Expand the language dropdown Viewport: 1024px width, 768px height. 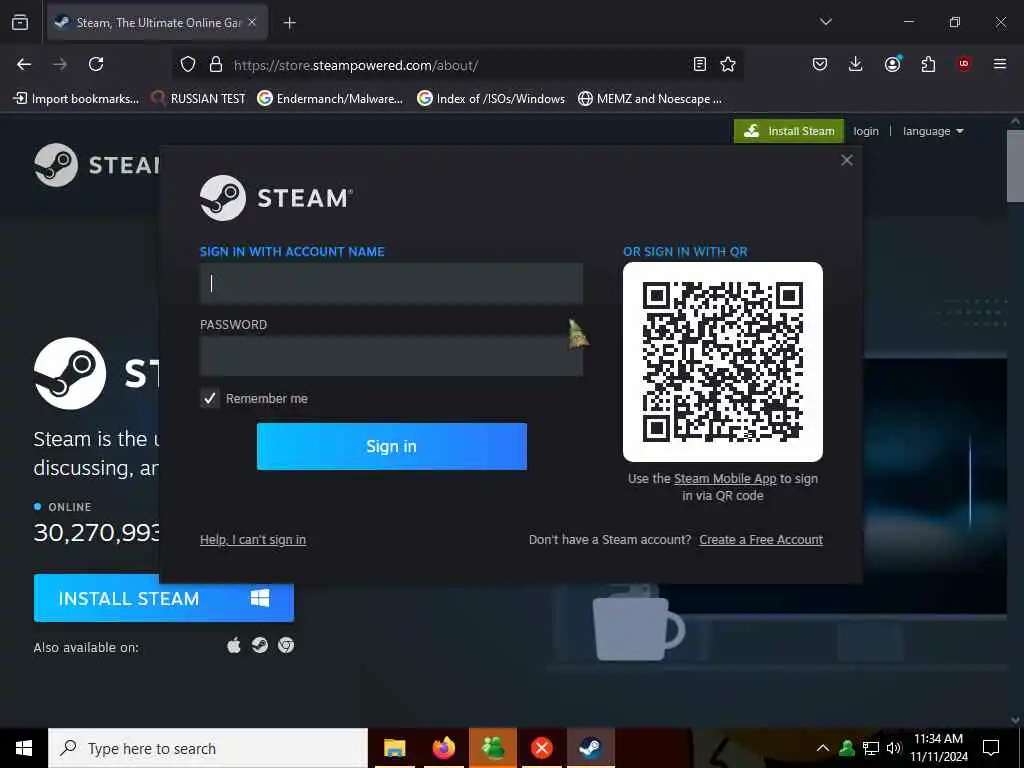click(x=933, y=131)
